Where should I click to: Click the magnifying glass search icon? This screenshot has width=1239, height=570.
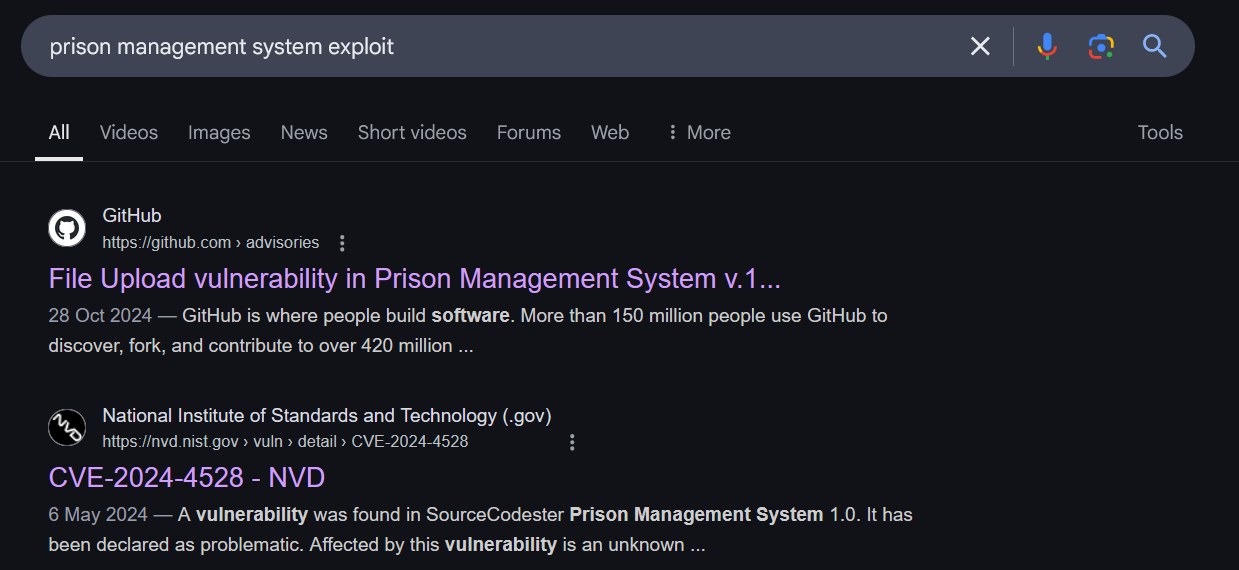(1155, 46)
